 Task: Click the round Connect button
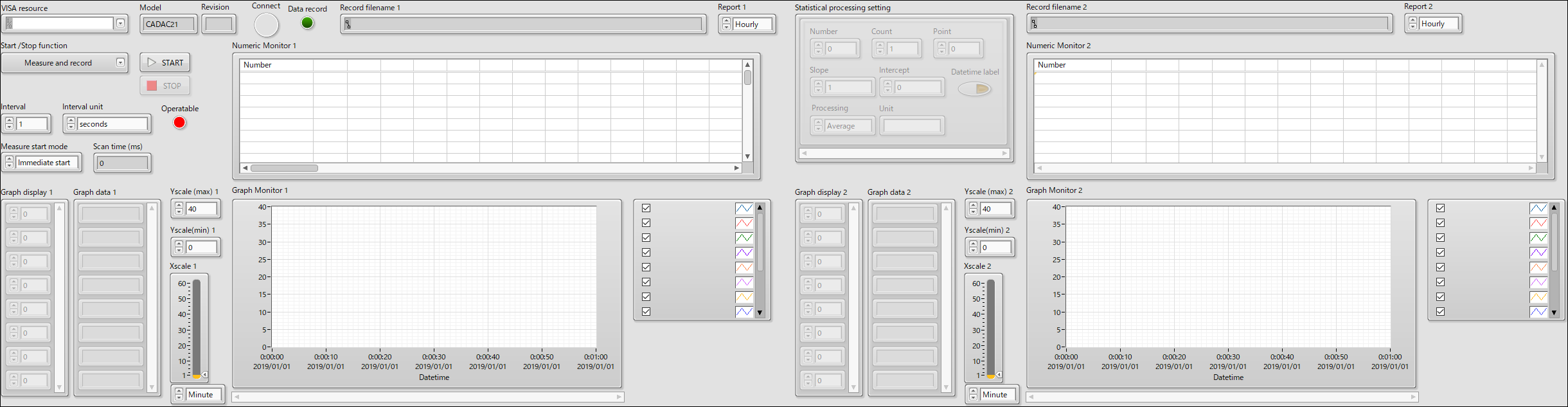(266, 25)
